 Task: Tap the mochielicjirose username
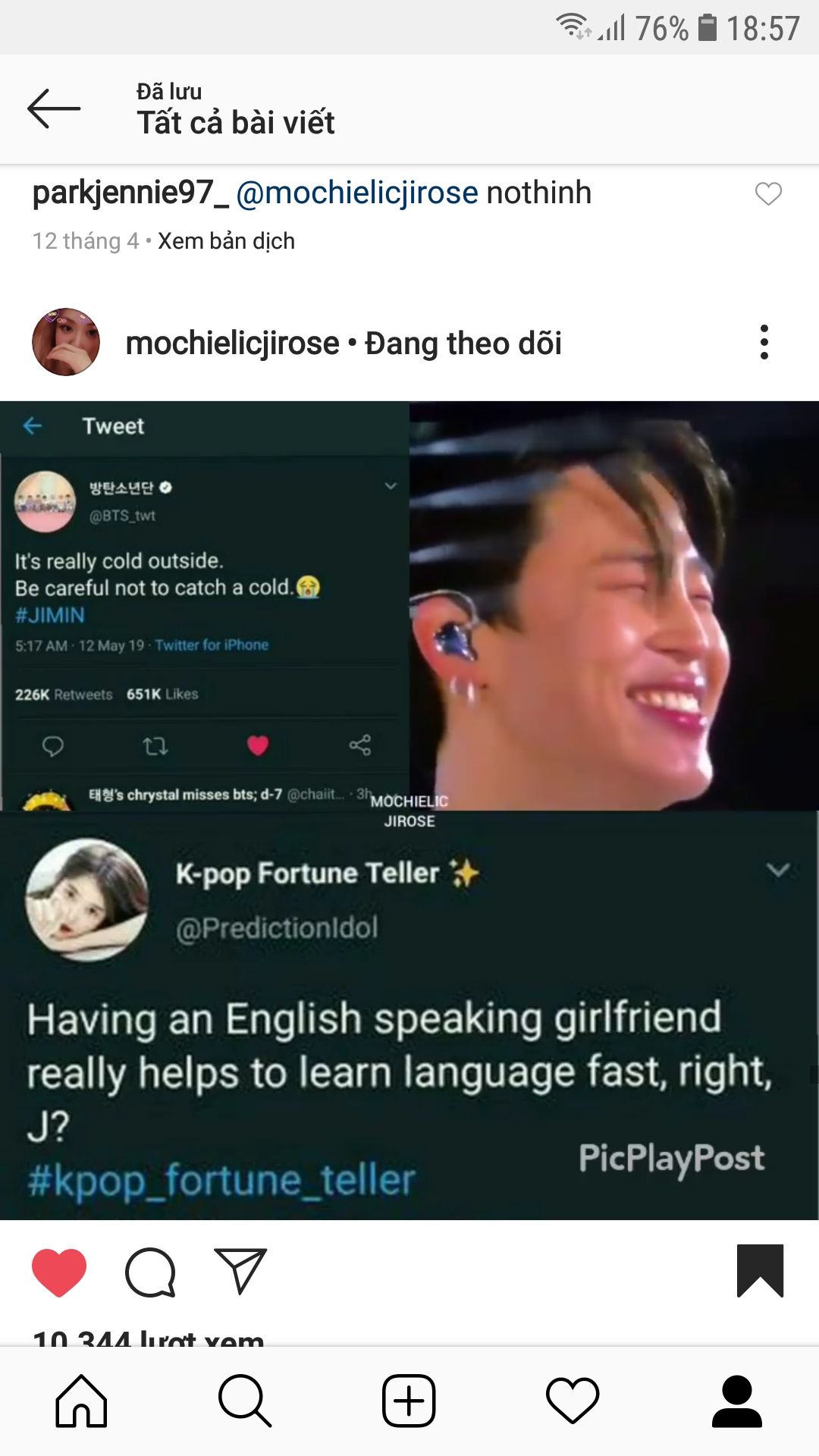232,344
